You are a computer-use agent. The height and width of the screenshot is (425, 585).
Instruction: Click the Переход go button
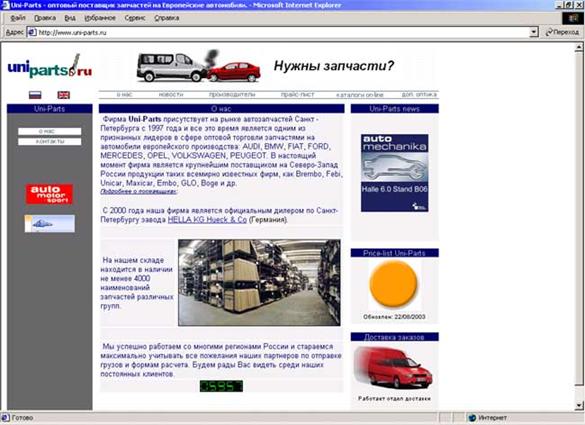(x=562, y=32)
